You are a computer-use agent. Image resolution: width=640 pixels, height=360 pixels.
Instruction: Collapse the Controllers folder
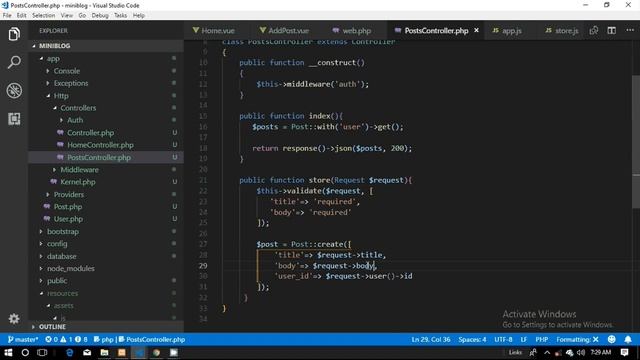click(55, 108)
